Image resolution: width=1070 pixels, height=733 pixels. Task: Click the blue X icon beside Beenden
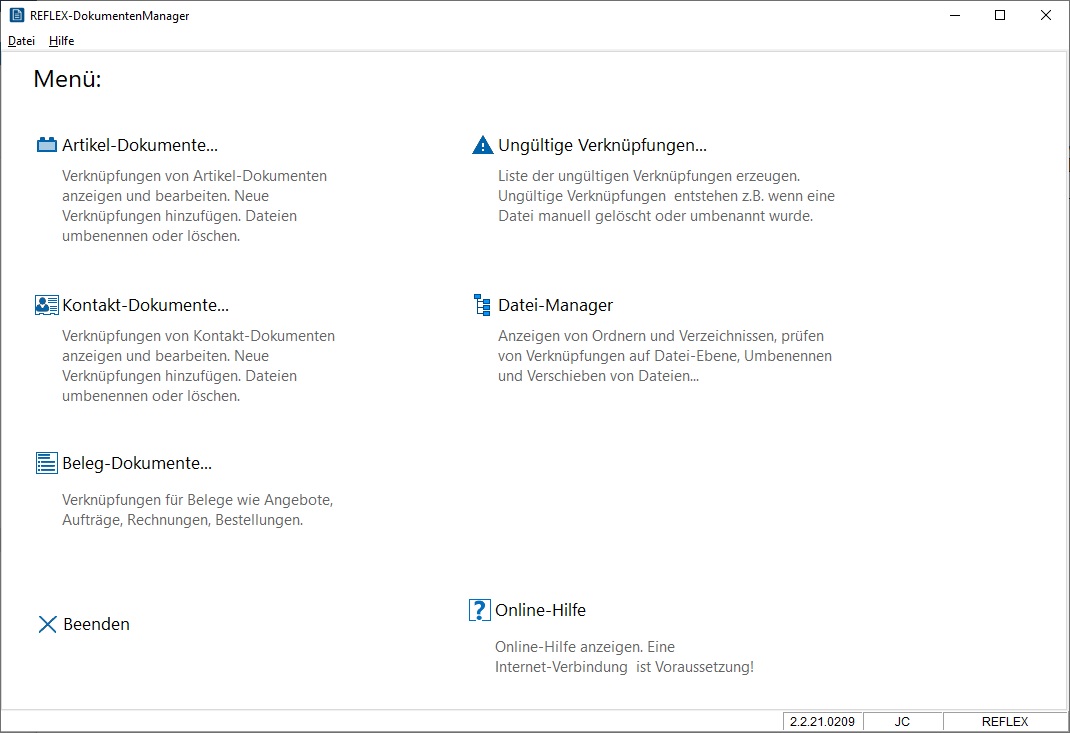click(x=47, y=624)
